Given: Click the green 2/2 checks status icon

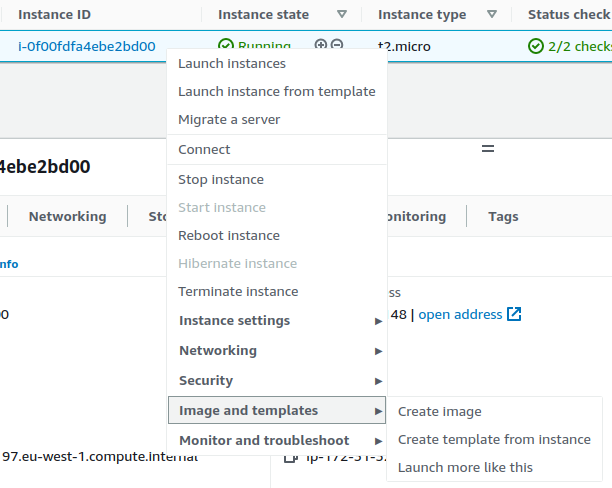Looking at the screenshot, I should pos(536,46).
